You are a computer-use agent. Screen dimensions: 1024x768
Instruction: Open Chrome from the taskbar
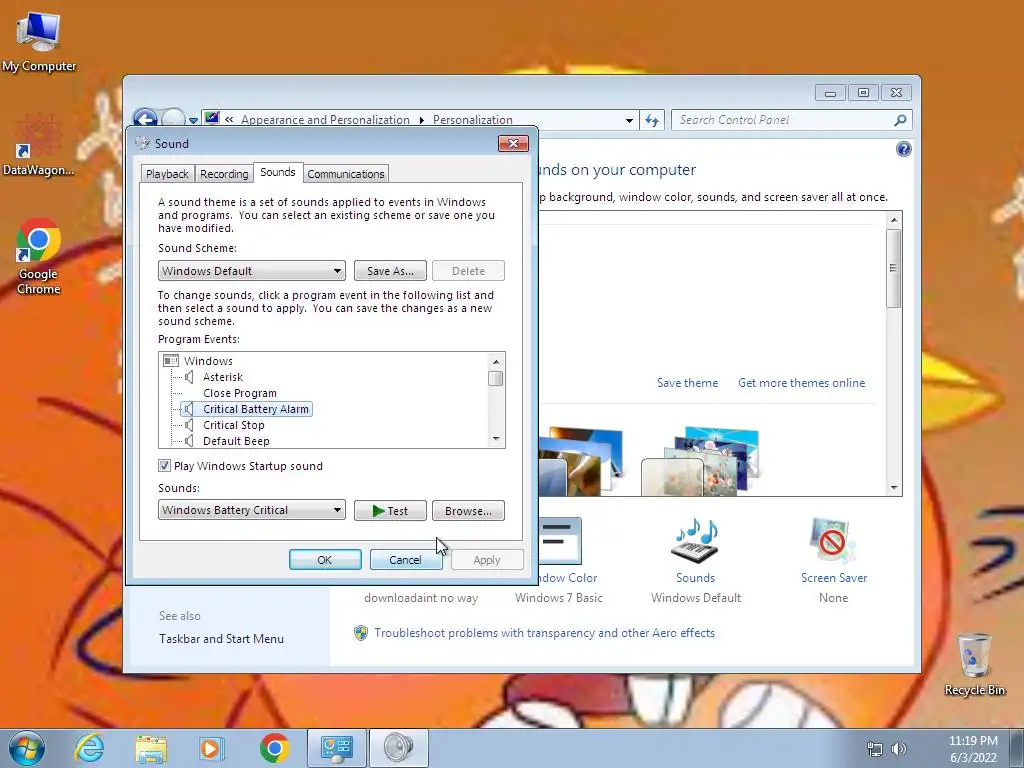[274, 748]
